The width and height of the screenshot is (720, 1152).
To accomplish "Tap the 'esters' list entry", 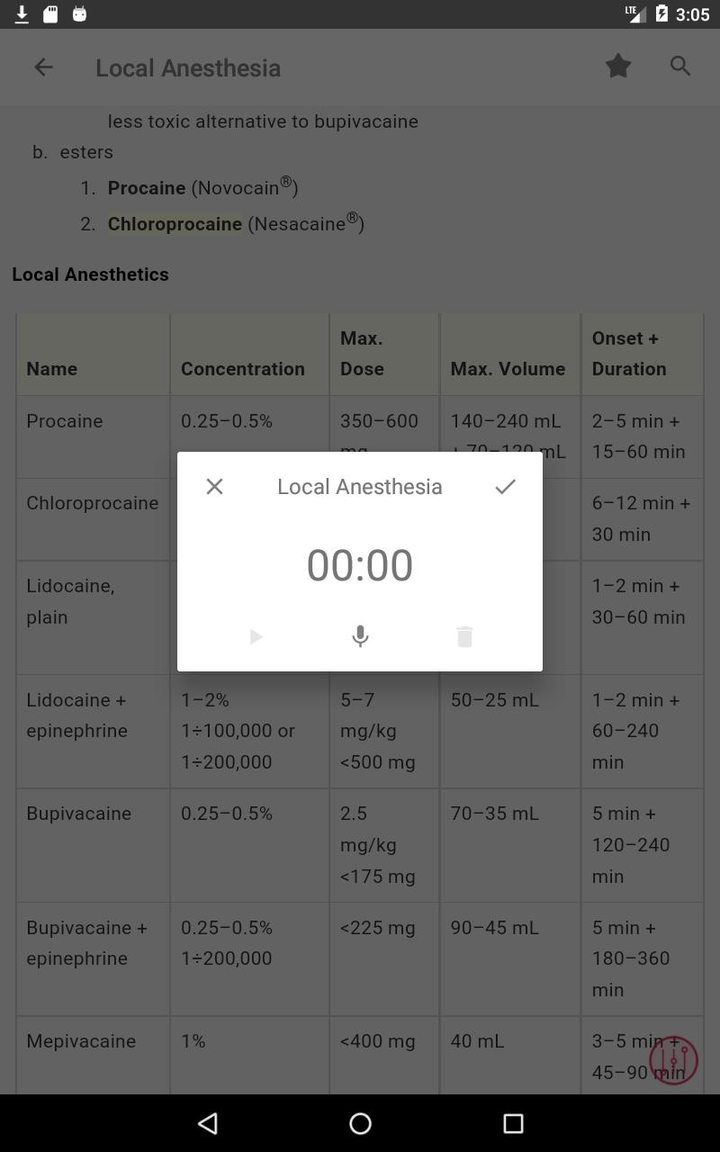I will click(87, 152).
